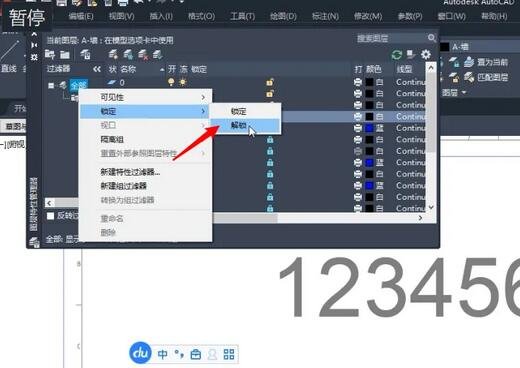Click the green Refresh layers icon
Screen dimensions: 520x368
pos(397,54)
